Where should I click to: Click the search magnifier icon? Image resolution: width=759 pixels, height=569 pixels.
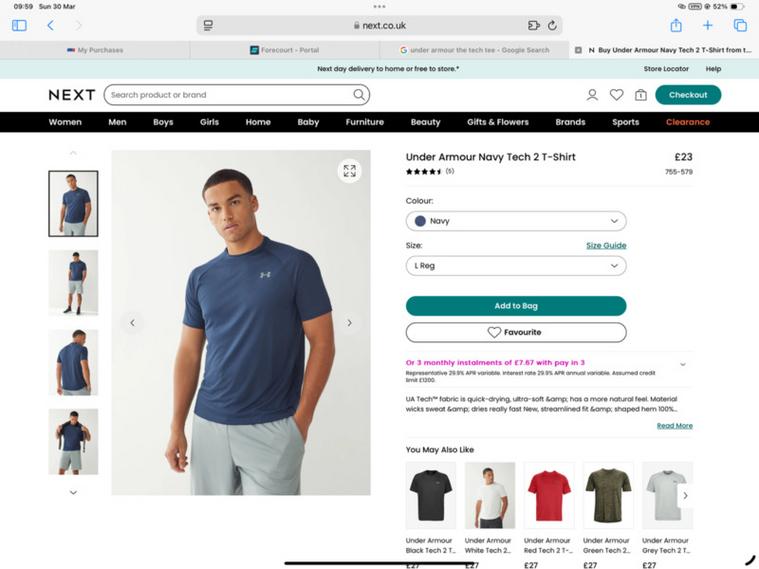coord(359,95)
